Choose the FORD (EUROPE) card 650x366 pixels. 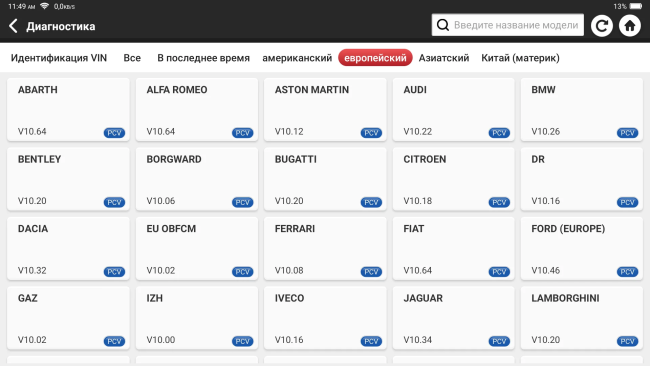(582, 248)
